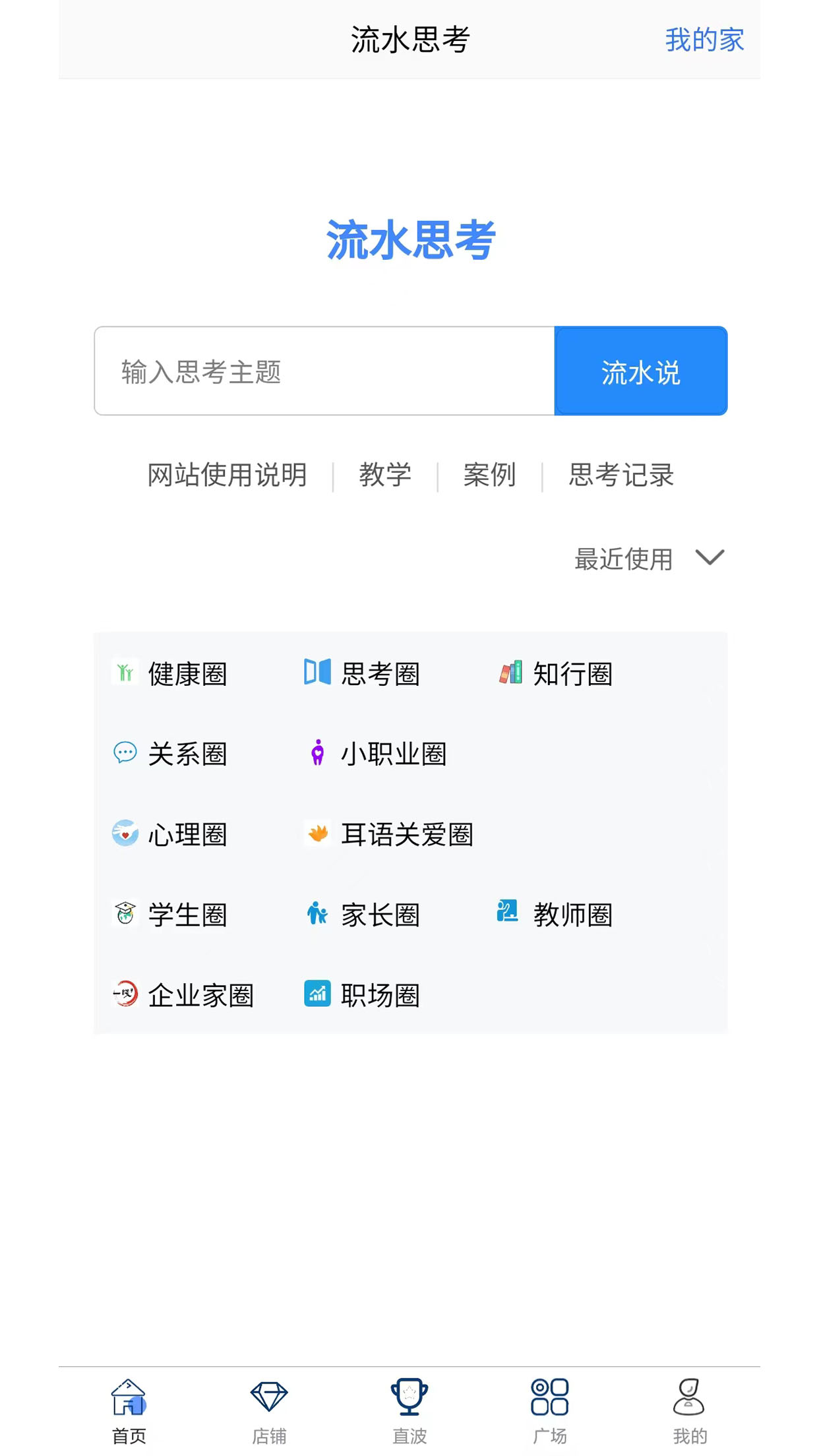Select the 企业家圈 red seal icon
819x1456 pixels.
click(x=123, y=995)
